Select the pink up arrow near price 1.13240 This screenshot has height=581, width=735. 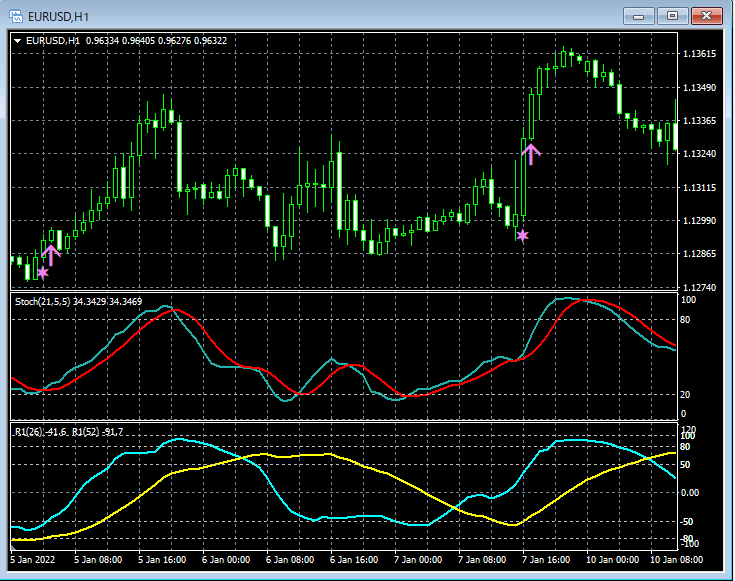pos(531,153)
